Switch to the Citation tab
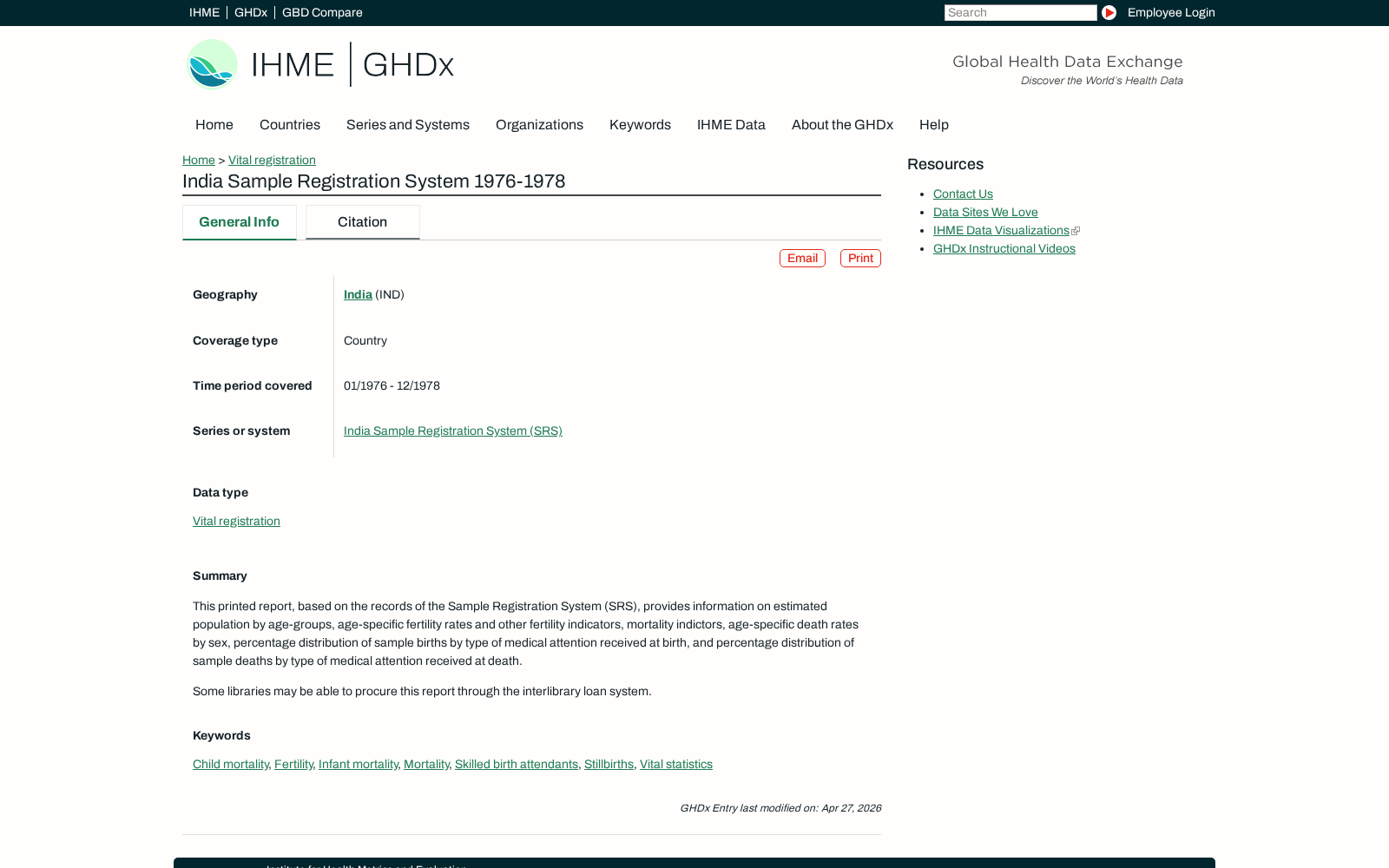 [363, 222]
